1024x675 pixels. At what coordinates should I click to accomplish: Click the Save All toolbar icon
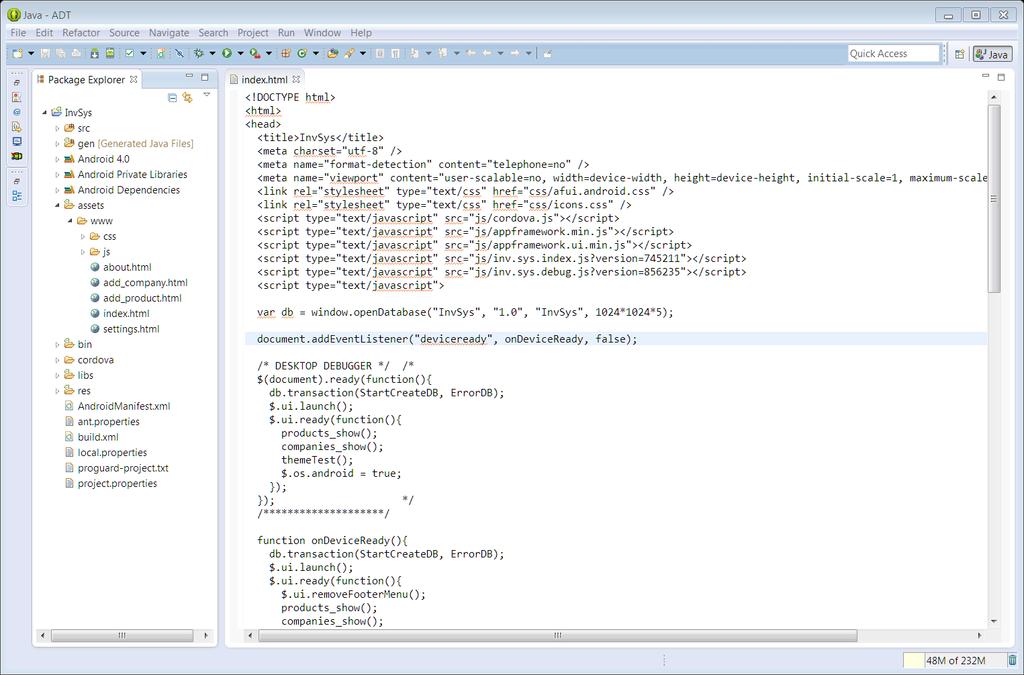tap(61, 54)
